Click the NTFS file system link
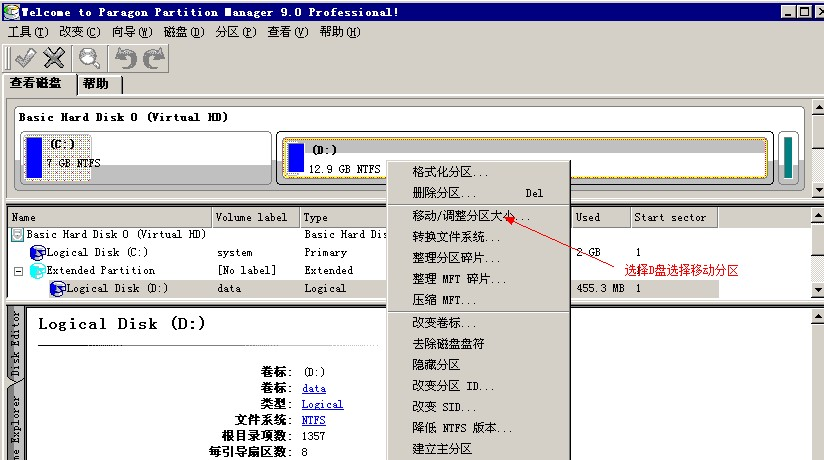This screenshot has width=824, height=460. point(313,420)
